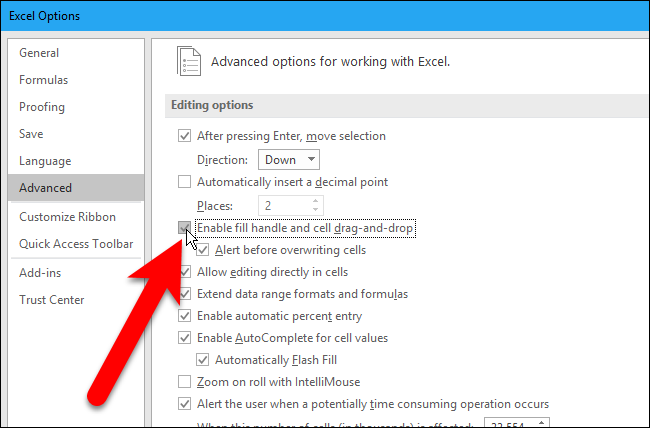Screen dimensions: 650x428
Task: Uncheck Enable fill handle and cell drag-and-drop
Action: (x=184, y=229)
